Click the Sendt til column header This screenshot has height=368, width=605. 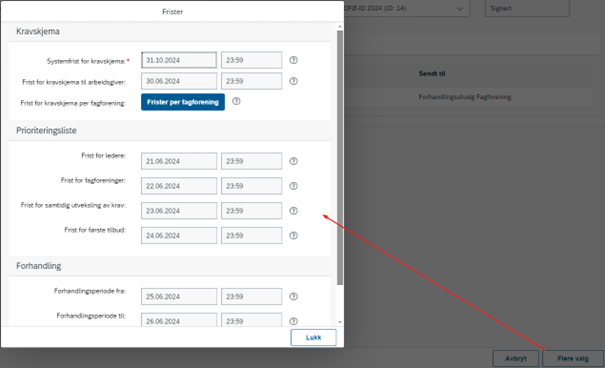432,73
